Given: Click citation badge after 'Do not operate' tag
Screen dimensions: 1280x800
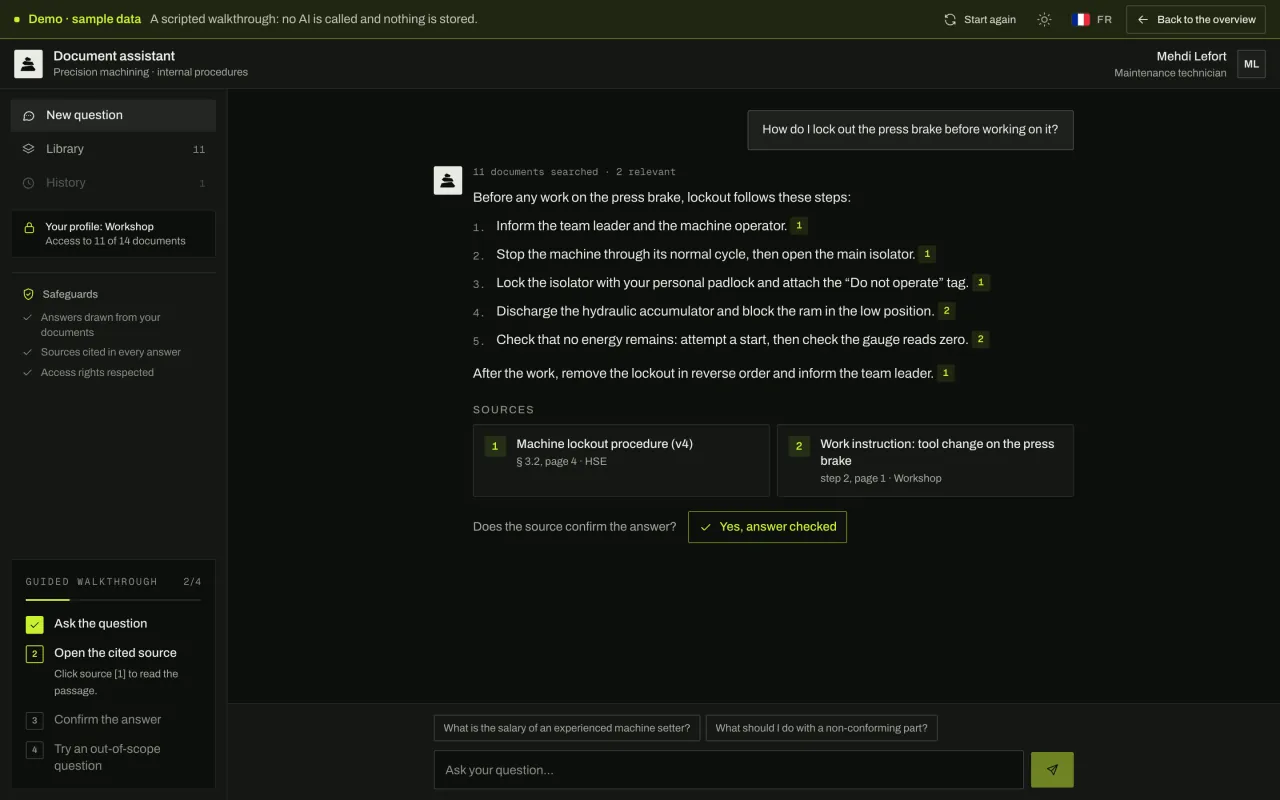Looking at the screenshot, I should pos(981,283).
